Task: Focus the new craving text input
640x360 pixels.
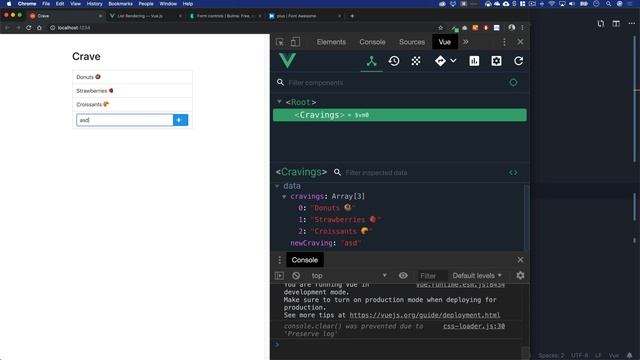Action: pos(124,120)
